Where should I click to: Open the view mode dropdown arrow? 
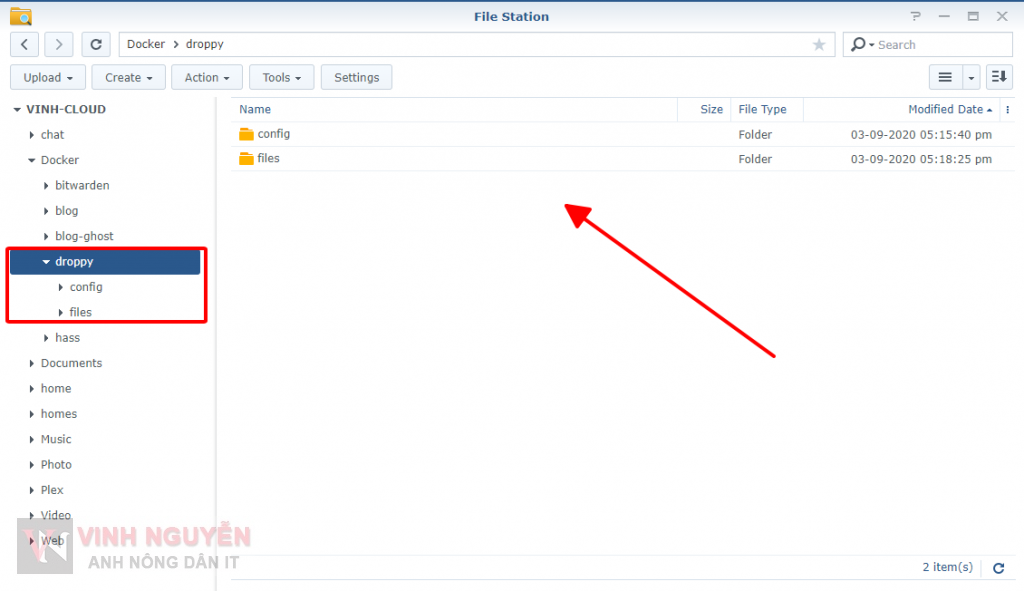point(971,77)
